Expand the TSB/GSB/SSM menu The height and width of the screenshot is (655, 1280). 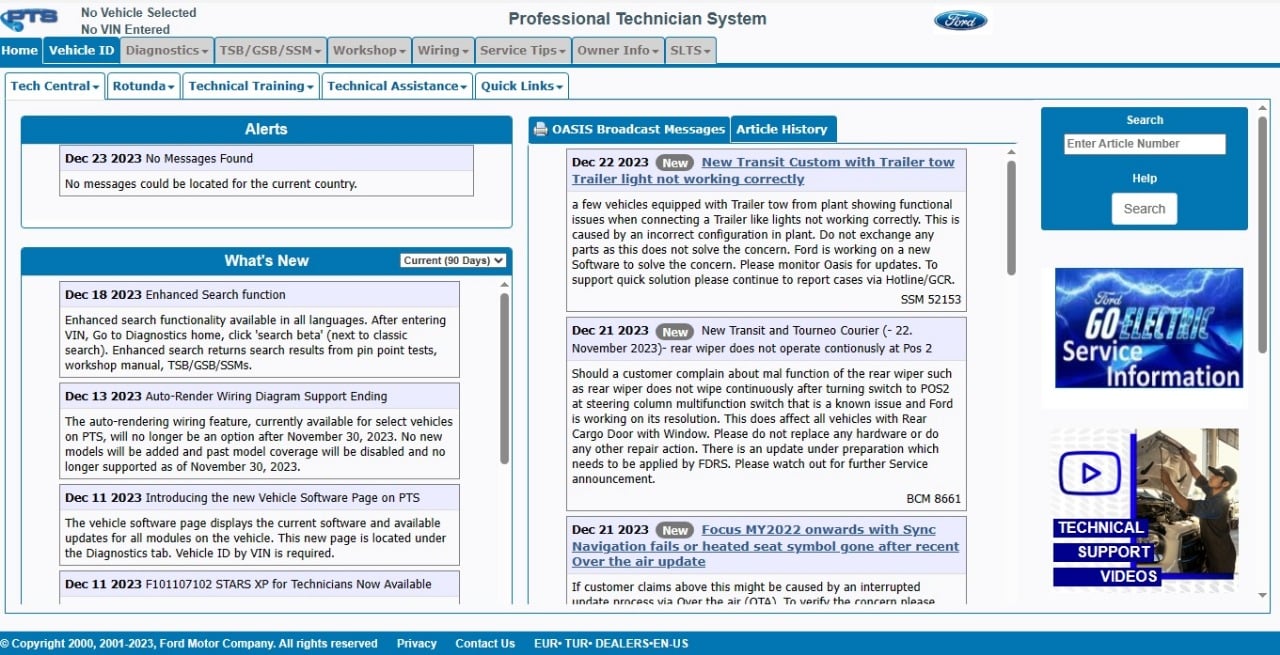[x=271, y=50]
